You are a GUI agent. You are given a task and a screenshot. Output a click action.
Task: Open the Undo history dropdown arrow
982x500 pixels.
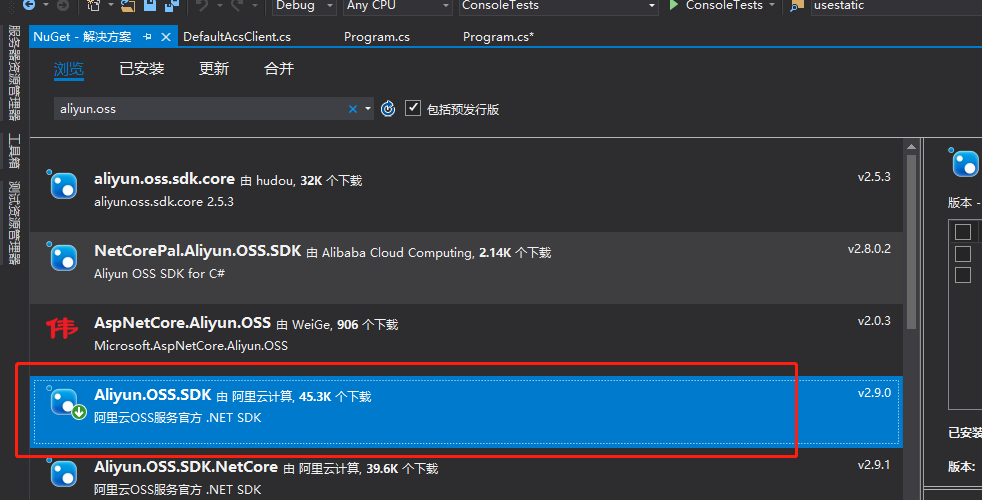[x=219, y=5]
